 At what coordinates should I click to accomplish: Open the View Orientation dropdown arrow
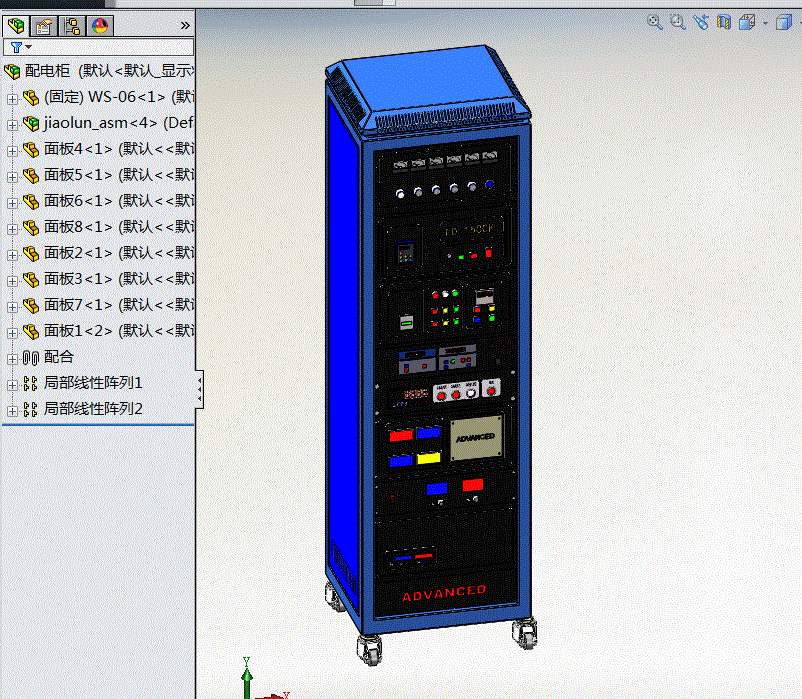click(764, 22)
